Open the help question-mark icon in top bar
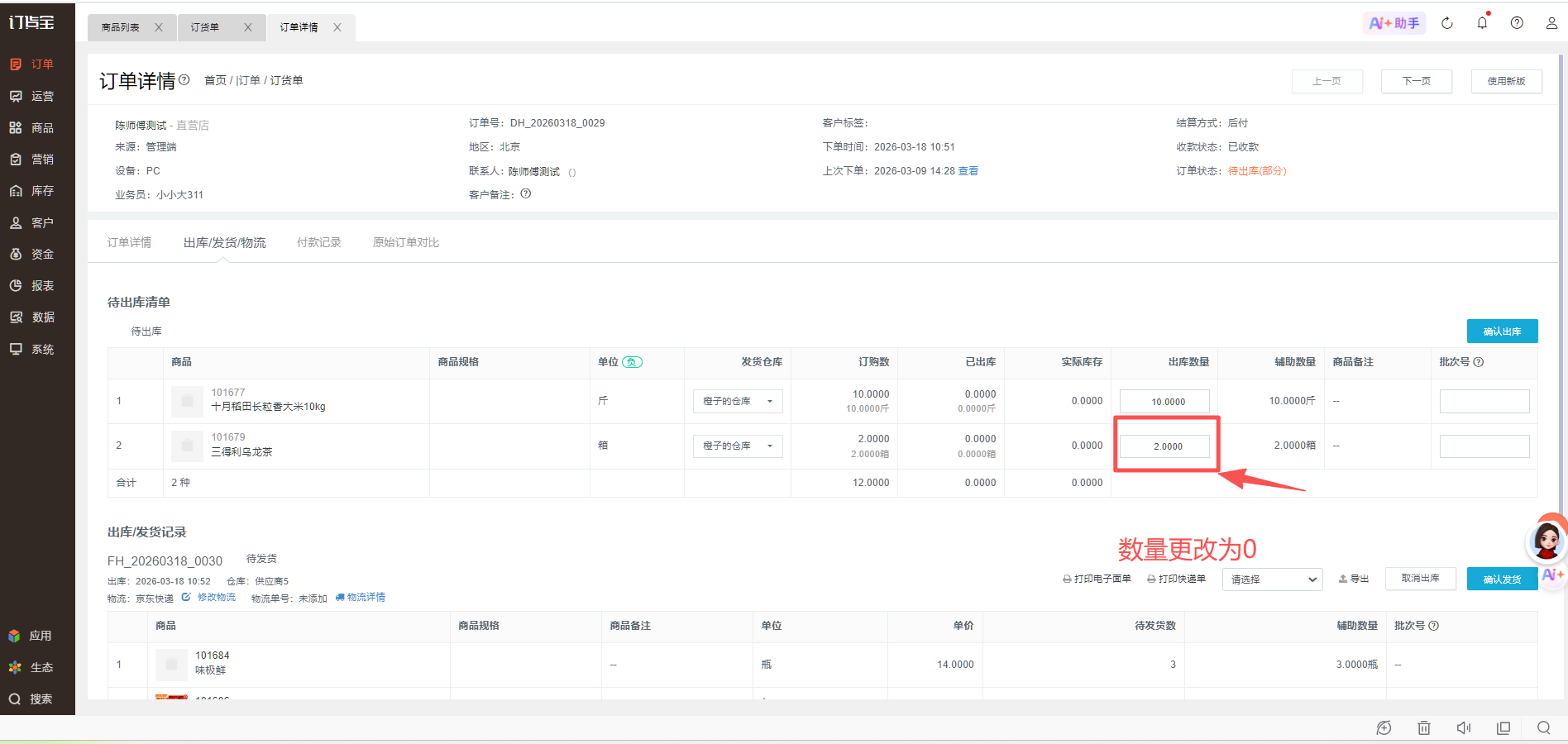The image size is (1568, 744). pyautogui.click(x=1517, y=23)
